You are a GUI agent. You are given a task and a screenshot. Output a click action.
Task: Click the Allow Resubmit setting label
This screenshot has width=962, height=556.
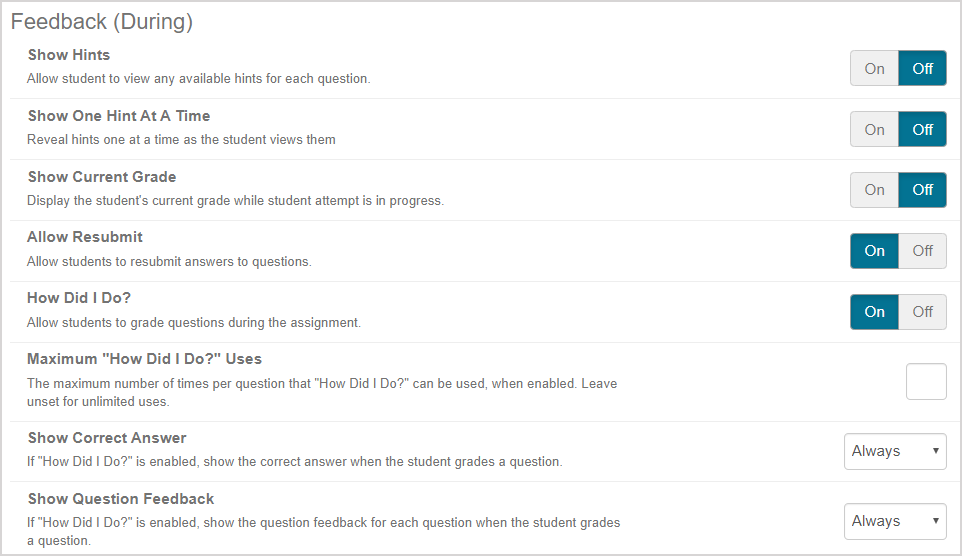(85, 237)
